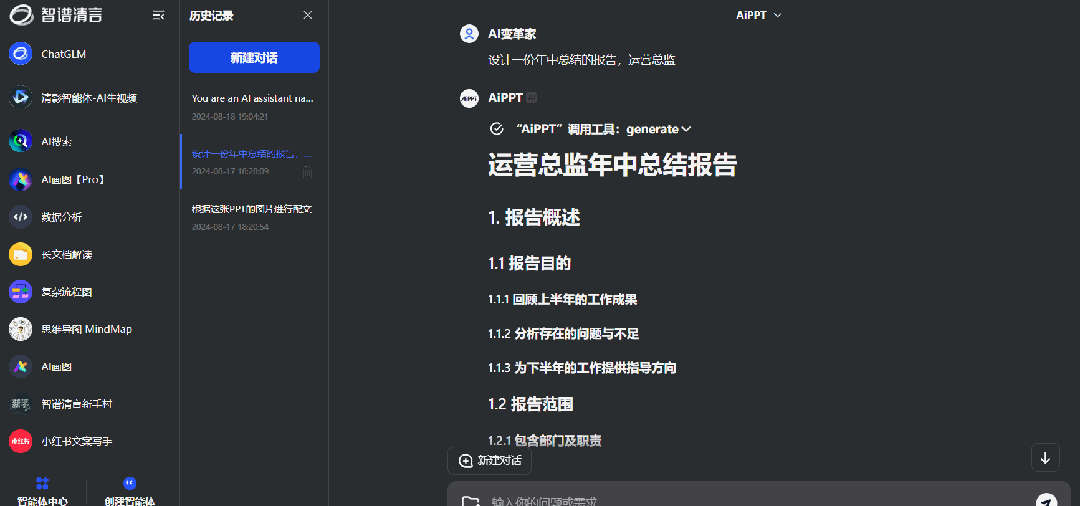Open the AiPPT dropdown at top
1080x506 pixels.
click(759, 15)
